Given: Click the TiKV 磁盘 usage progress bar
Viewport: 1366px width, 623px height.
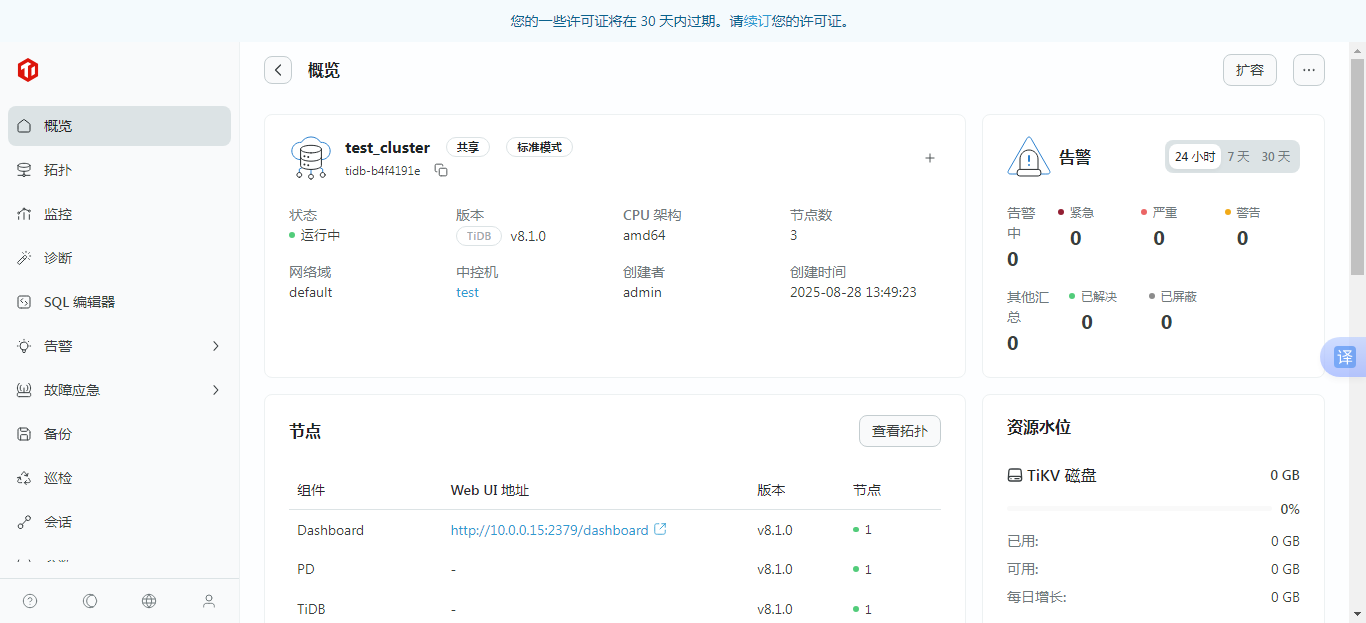Looking at the screenshot, I should click(x=1138, y=509).
